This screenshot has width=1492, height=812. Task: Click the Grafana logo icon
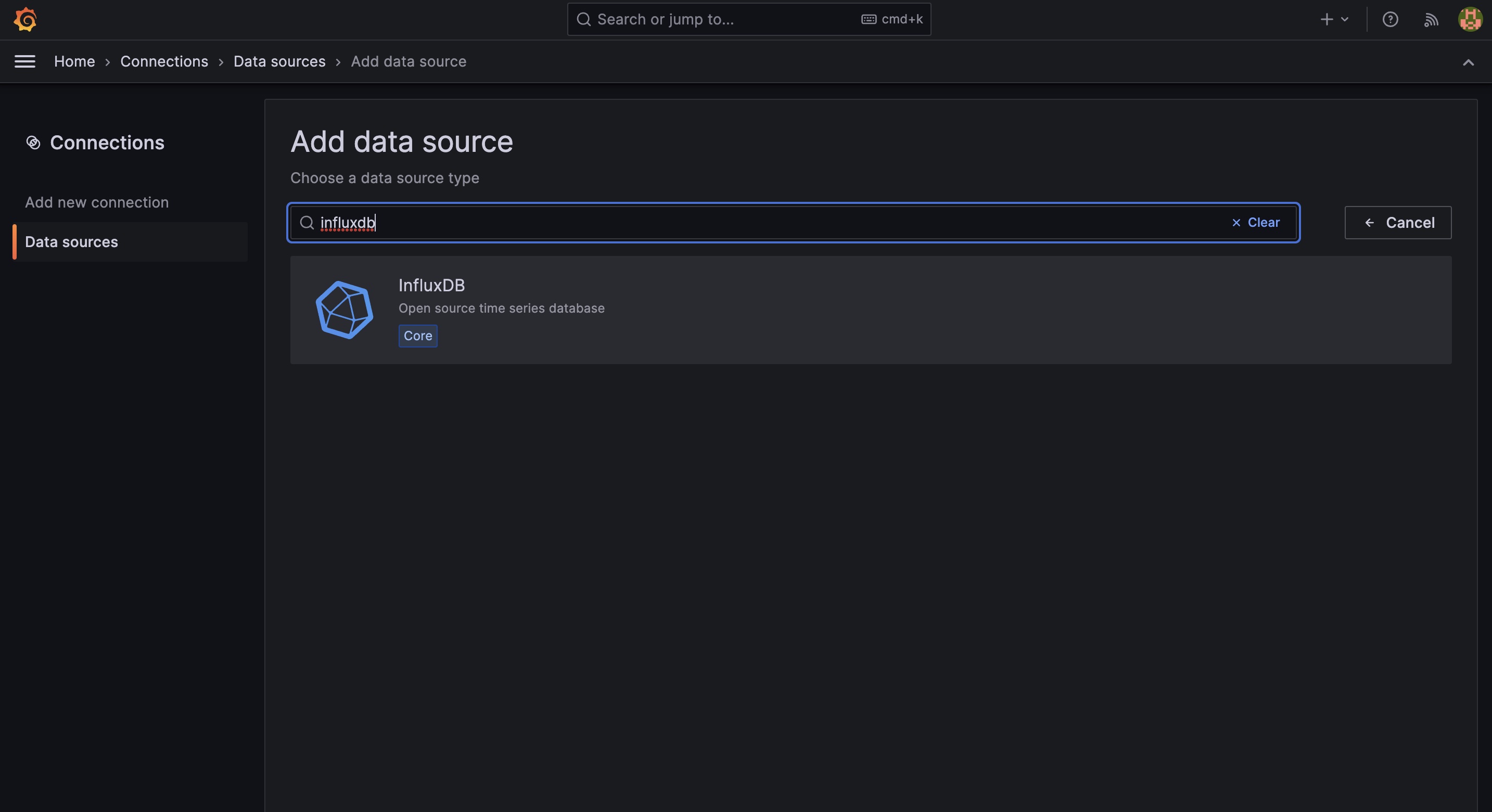pos(25,19)
